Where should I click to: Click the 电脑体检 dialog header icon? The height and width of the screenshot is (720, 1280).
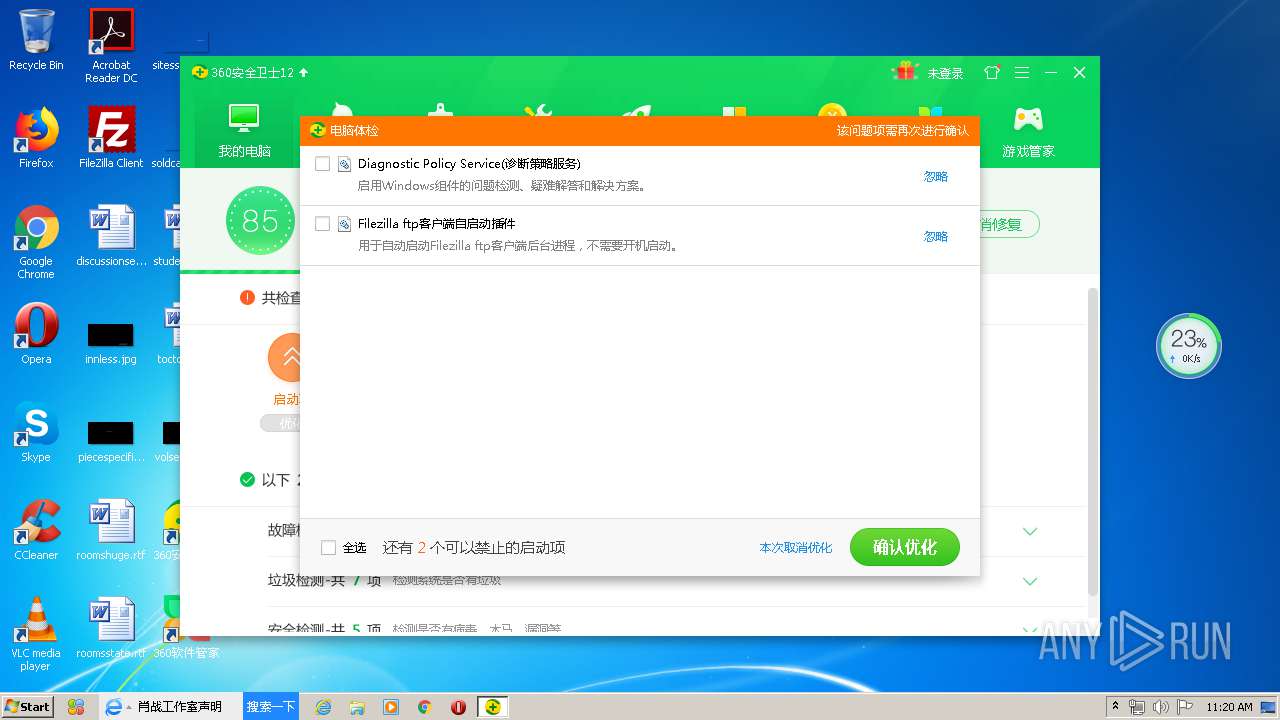click(x=318, y=130)
